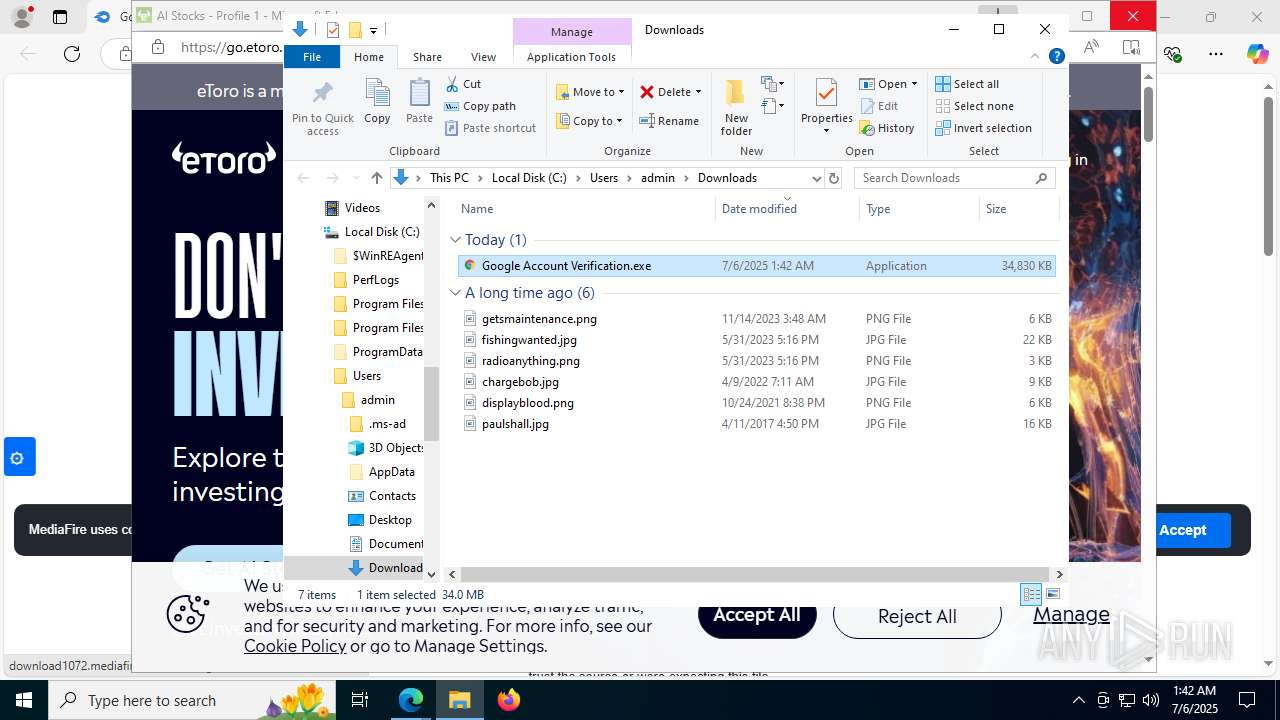Open the File menu tab
The height and width of the screenshot is (720, 1280).
[x=312, y=57]
